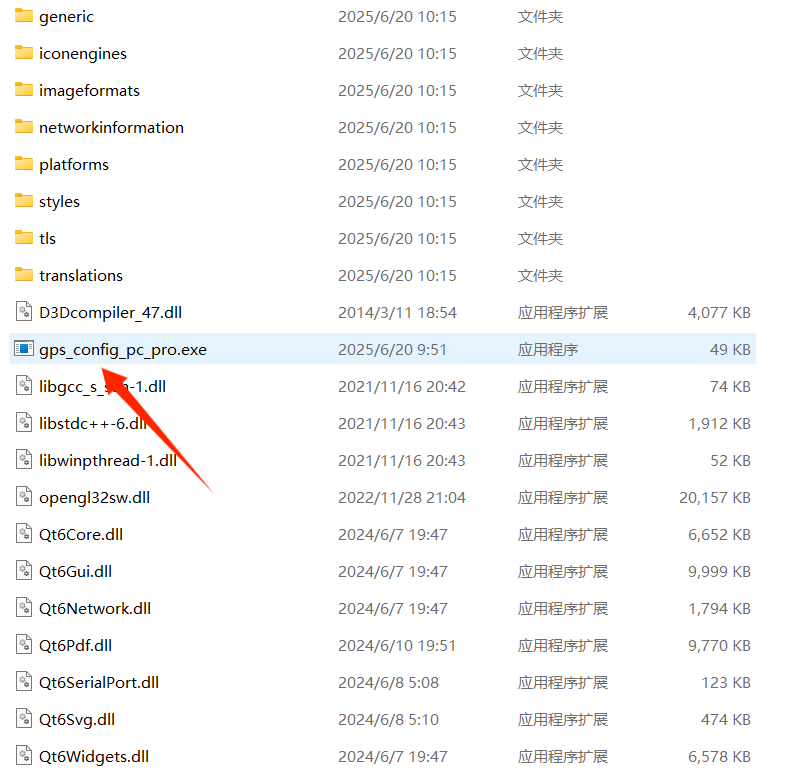The width and height of the screenshot is (810, 777).
Task: Click the libstdc++-6.dll file entry
Action: coord(92,424)
